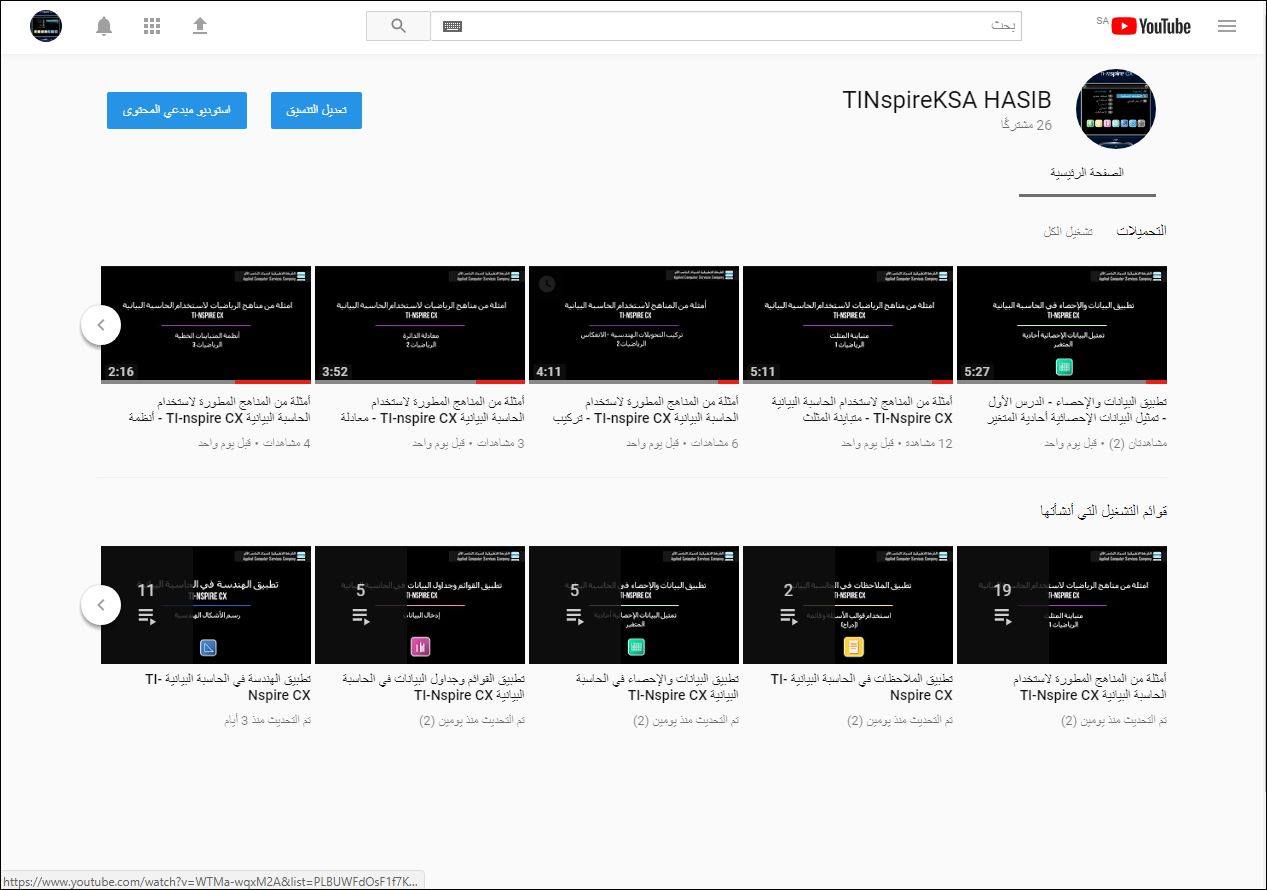Open the video thumbnail with duration 3:52
Image resolution: width=1267 pixels, height=890 pixels.
point(420,325)
